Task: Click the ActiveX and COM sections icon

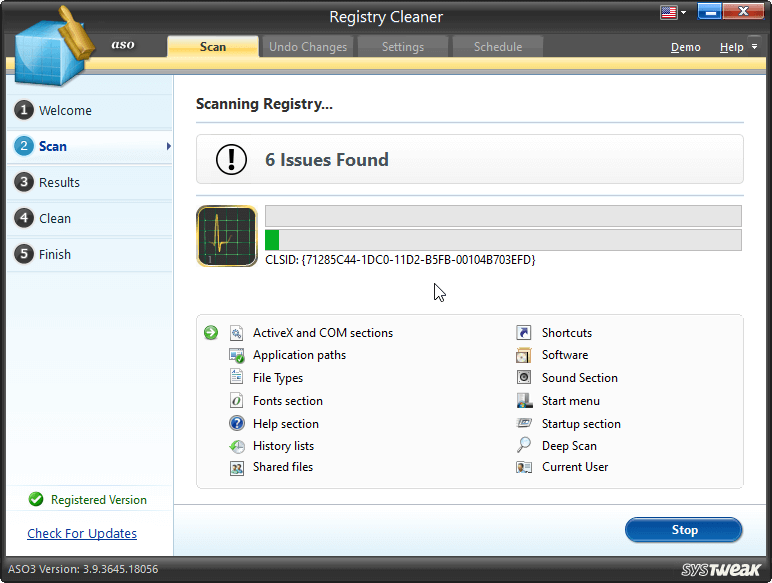Action: [237, 333]
